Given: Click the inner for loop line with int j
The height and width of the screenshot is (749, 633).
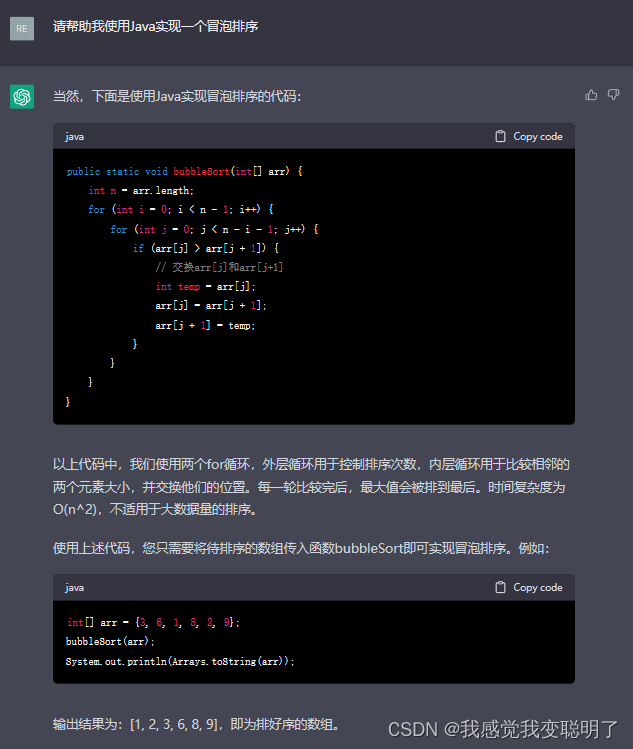Looking at the screenshot, I should (x=214, y=229).
